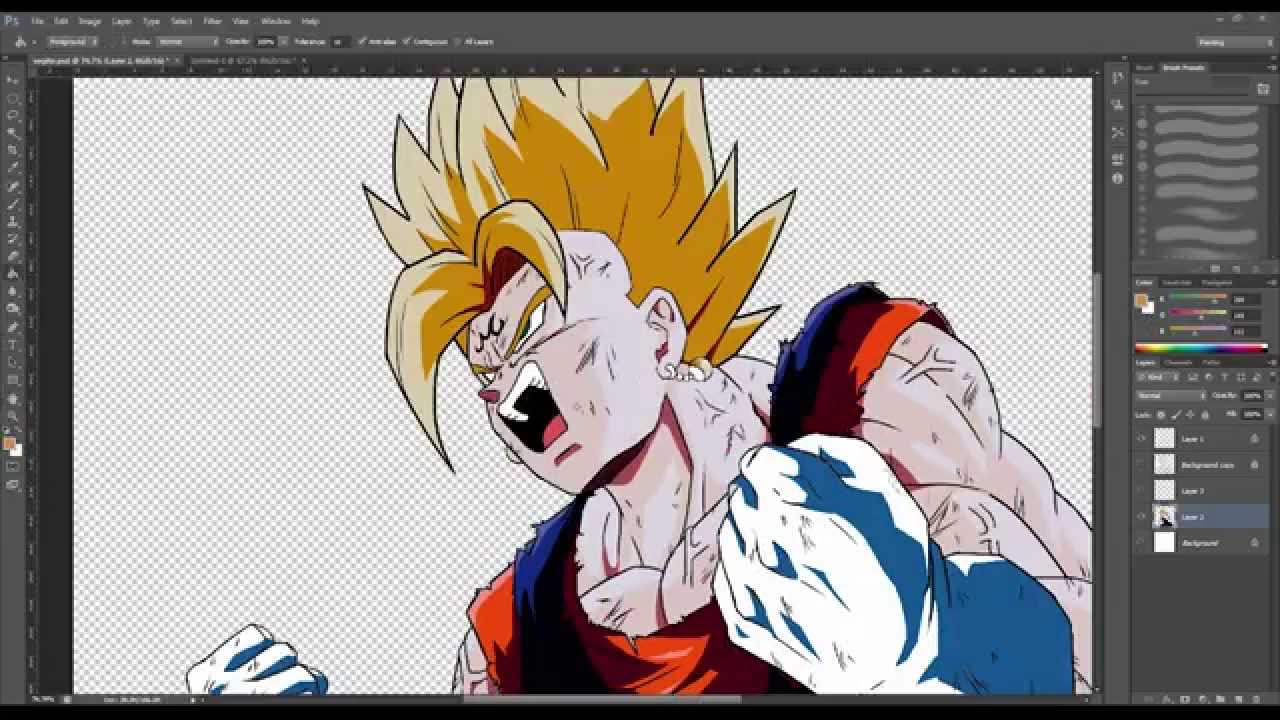Enable the All Layers checkbox
1280x720 pixels.
click(458, 42)
